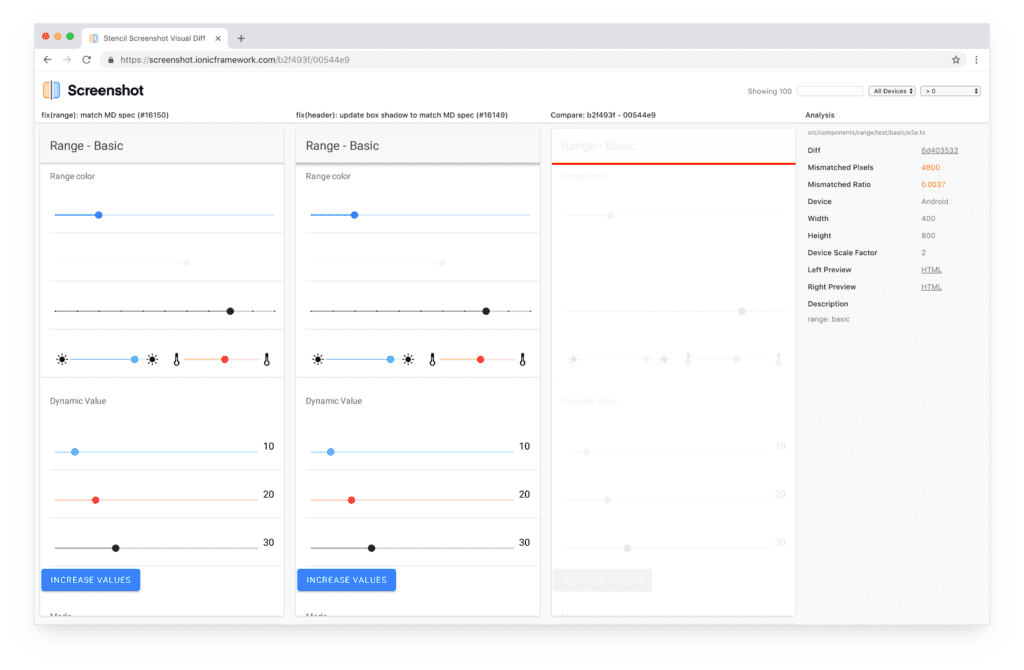Screen dimensions: 1024x670
Task: Click the thermometer icon left of red slider in left panel
Action: [x=177, y=359]
